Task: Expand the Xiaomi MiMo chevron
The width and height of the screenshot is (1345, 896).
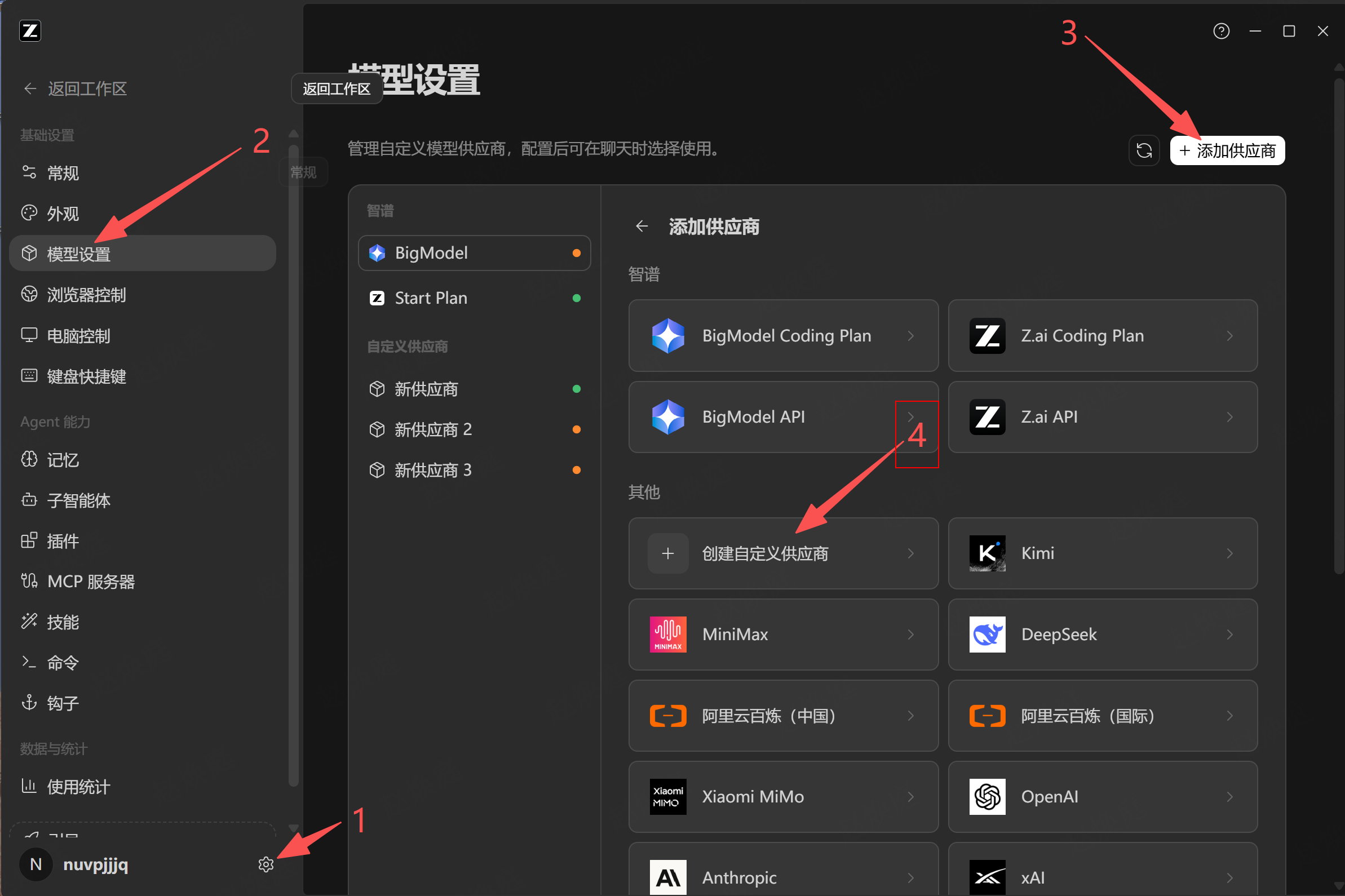Action: coord(910,797)
